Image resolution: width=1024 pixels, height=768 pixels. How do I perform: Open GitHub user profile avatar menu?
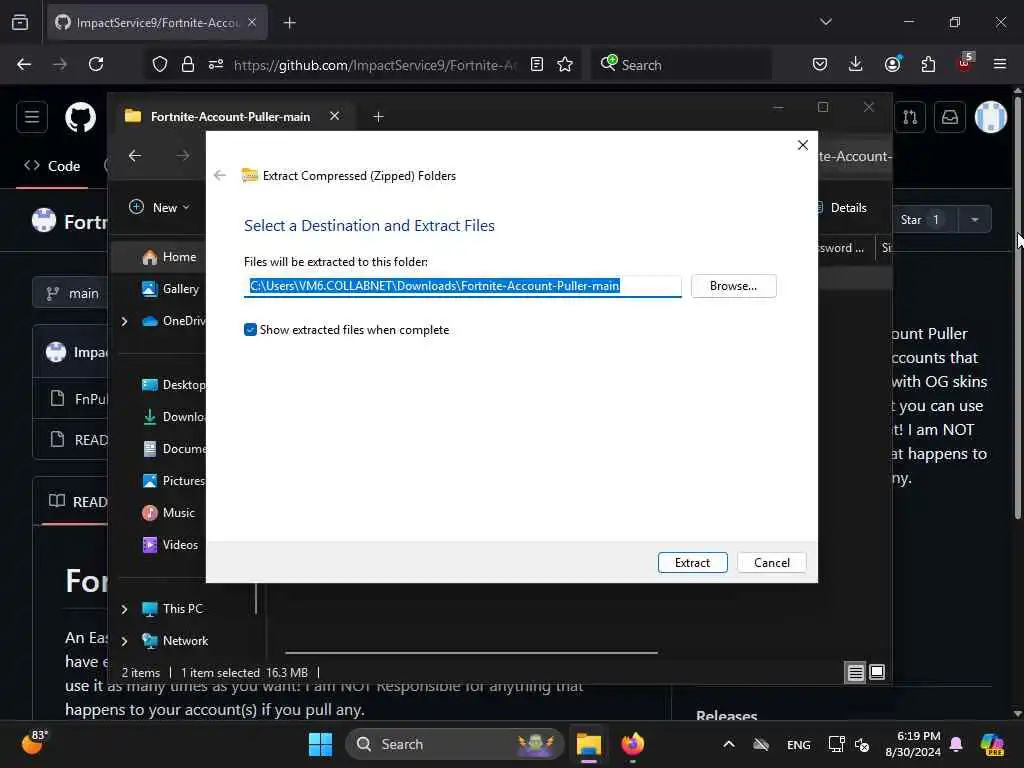click(991, 117)
